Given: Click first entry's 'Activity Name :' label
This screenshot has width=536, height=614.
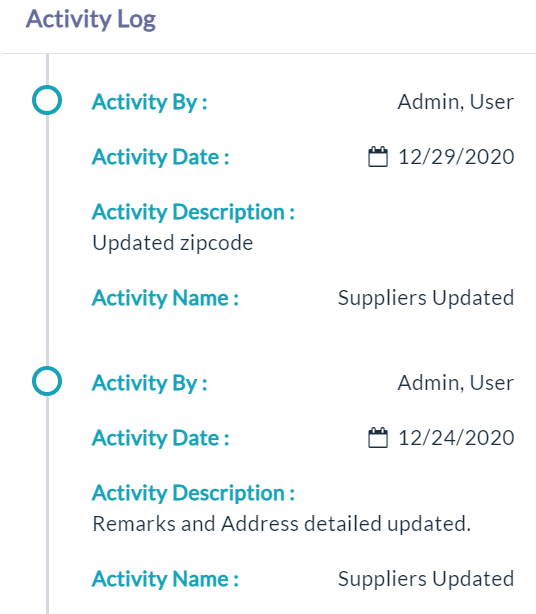Looking at the screenshot, I should (165, 298).
